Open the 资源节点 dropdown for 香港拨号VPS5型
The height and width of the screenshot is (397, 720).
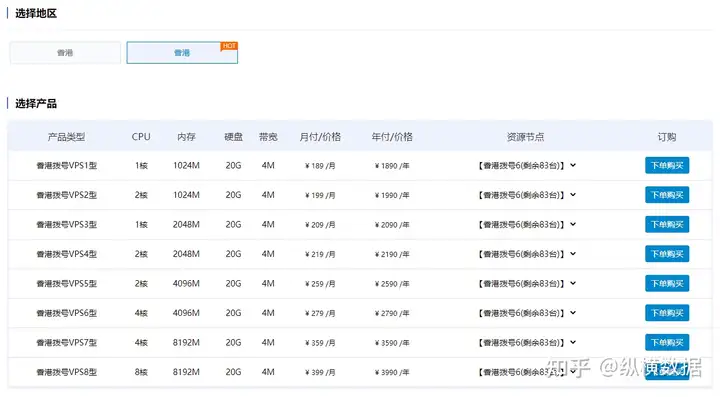click(x=527, y=284)
